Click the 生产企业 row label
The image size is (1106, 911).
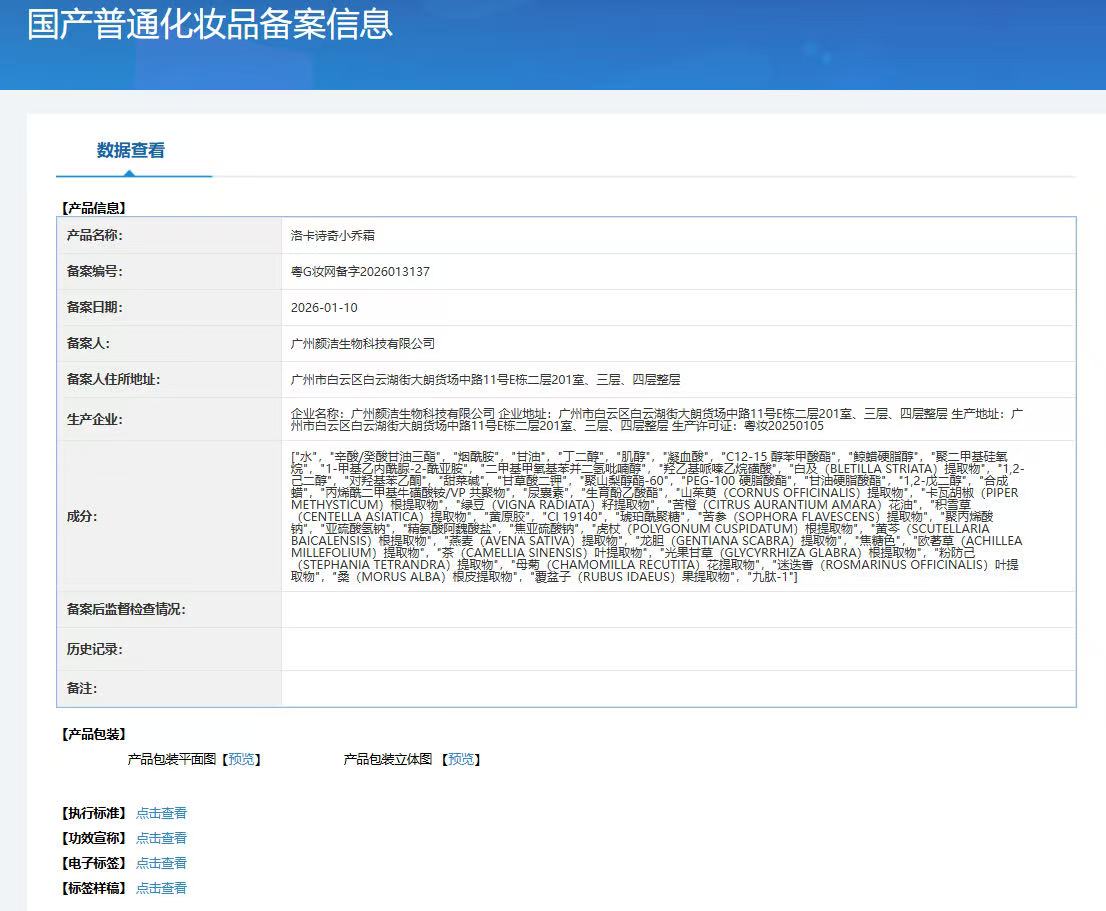[x=95, y=420]
